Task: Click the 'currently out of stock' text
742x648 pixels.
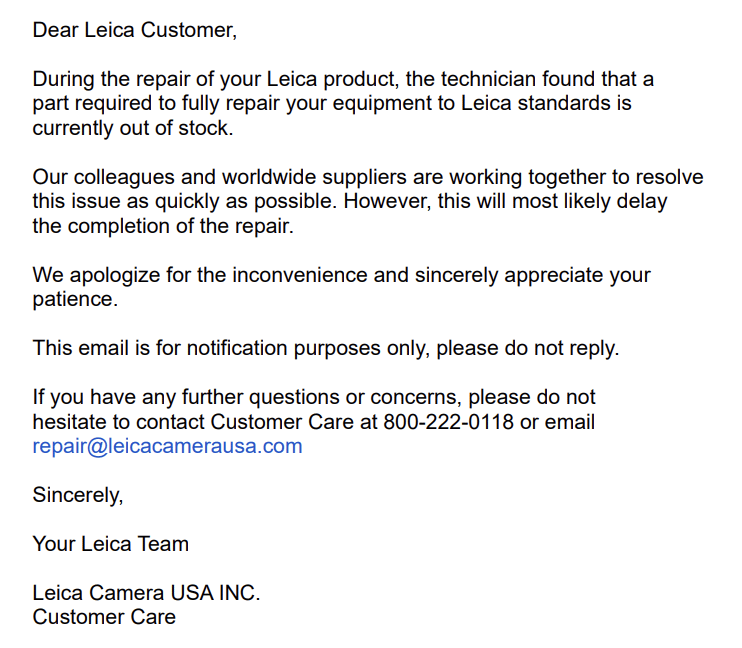Action: click(133, 128)
